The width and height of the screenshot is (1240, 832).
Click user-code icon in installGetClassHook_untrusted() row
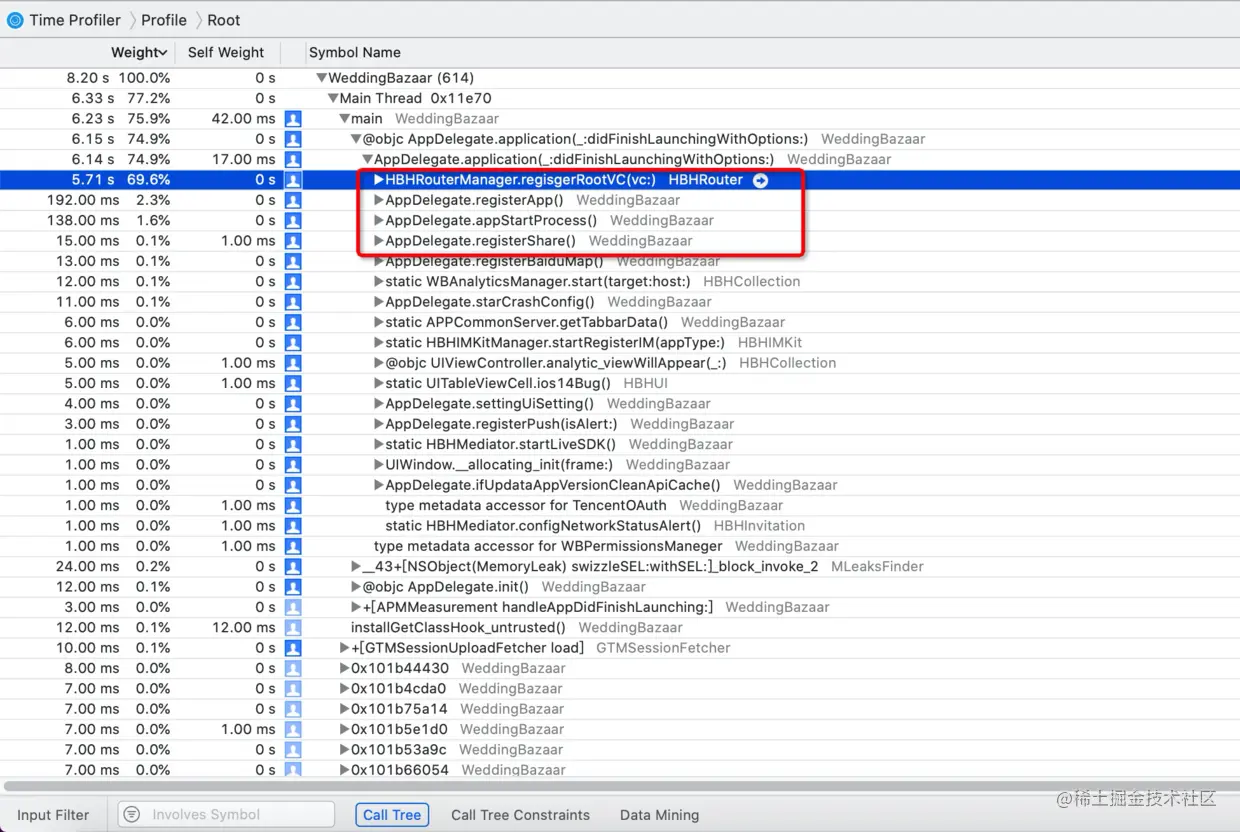293,627
